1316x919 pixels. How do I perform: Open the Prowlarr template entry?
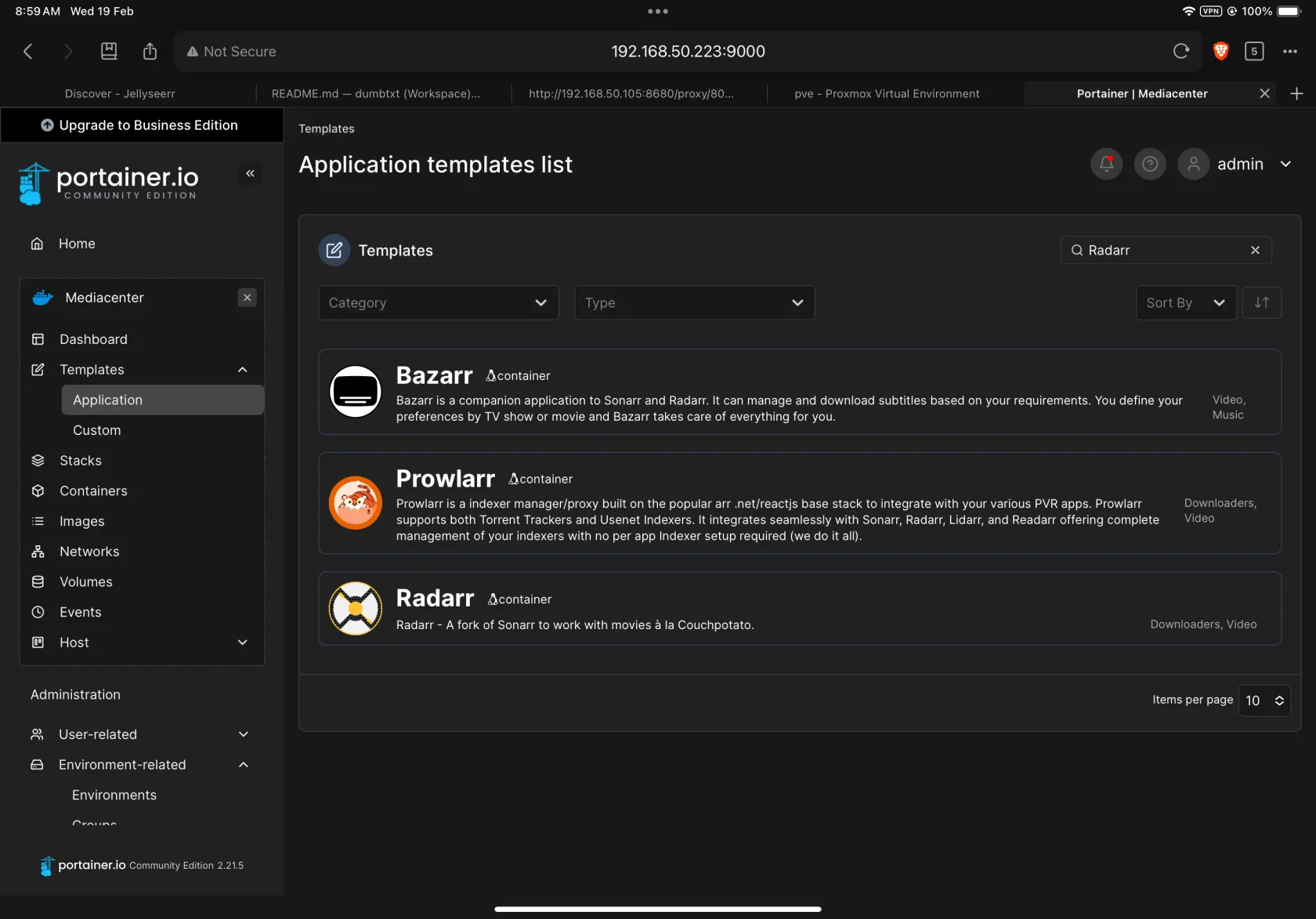tap(445, 478)
